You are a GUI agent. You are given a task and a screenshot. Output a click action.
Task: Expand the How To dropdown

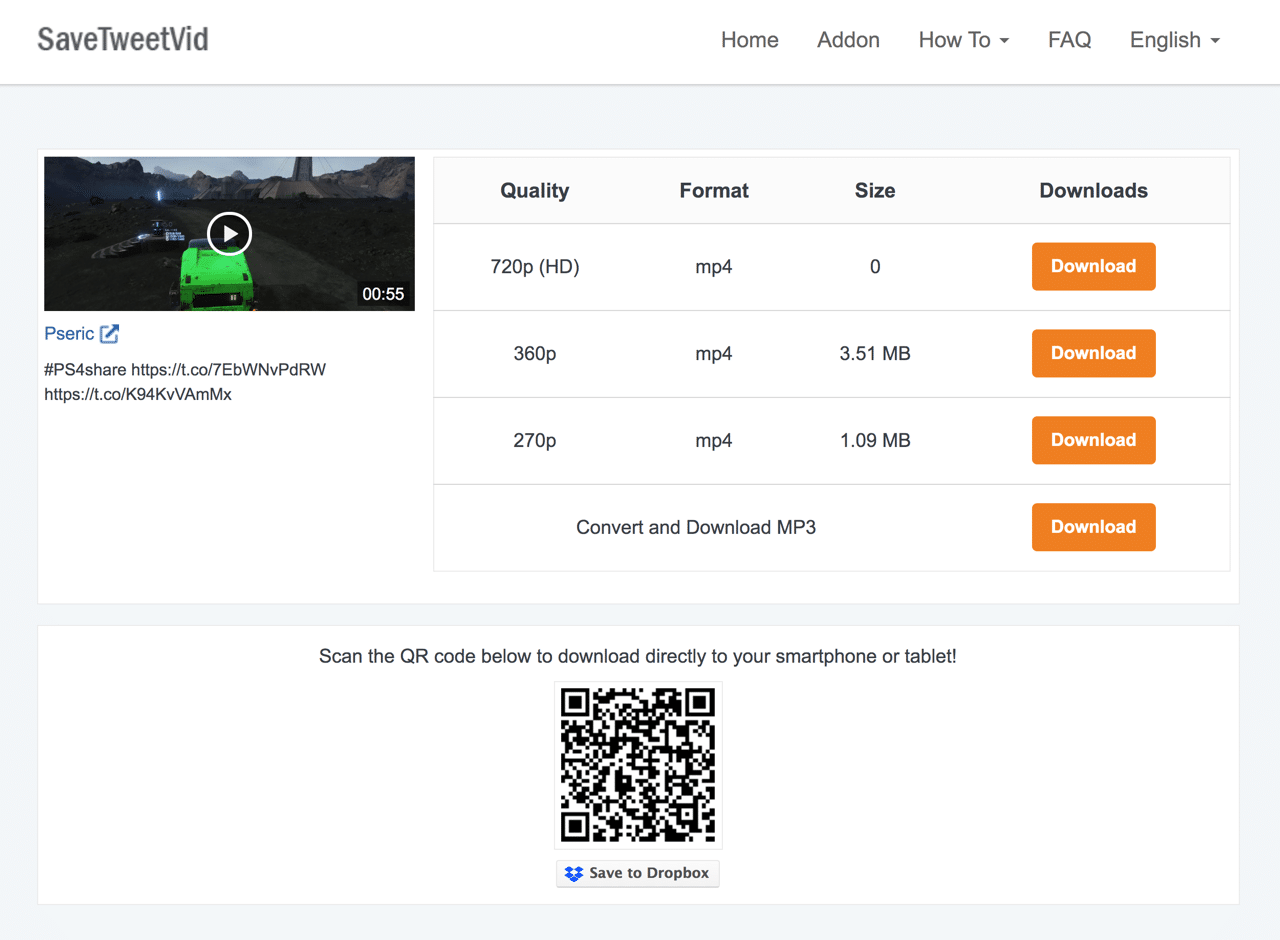(964, 40)
